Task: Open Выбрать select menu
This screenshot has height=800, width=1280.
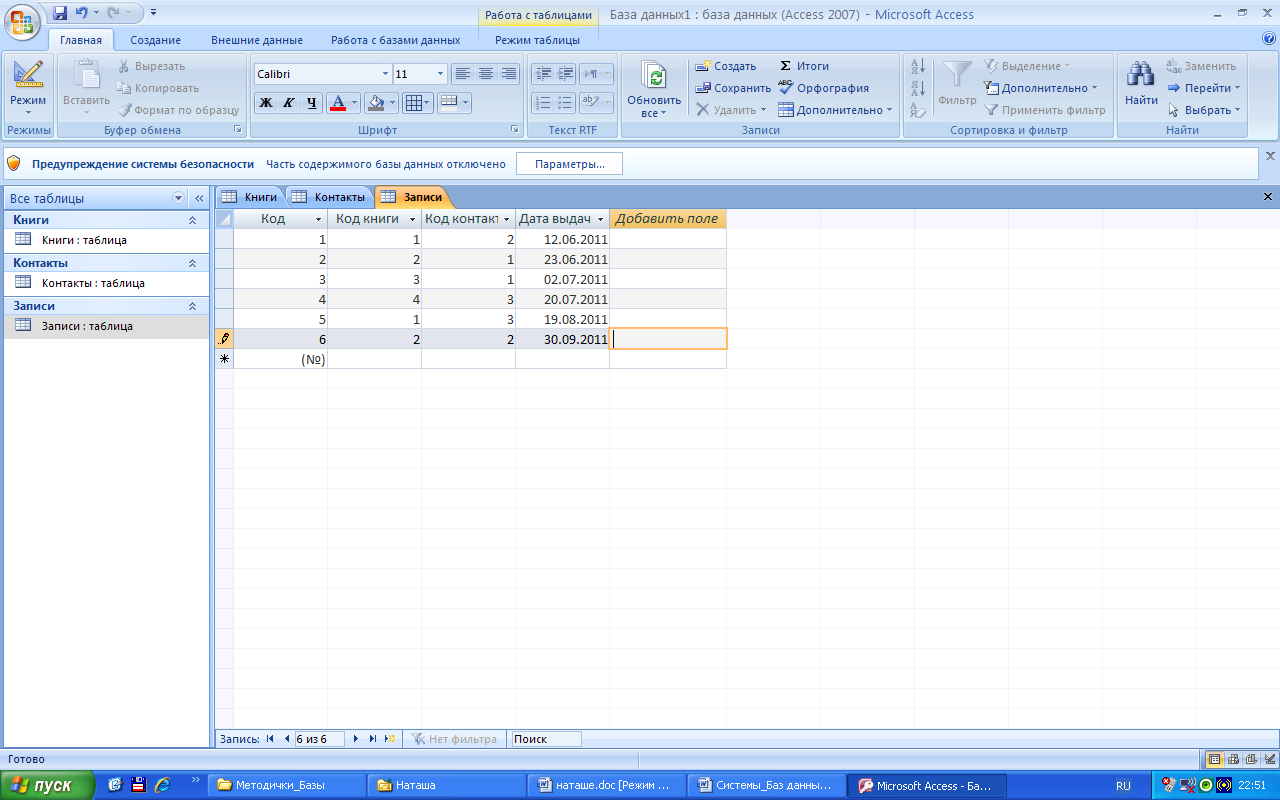Action: click(1204, 110)
